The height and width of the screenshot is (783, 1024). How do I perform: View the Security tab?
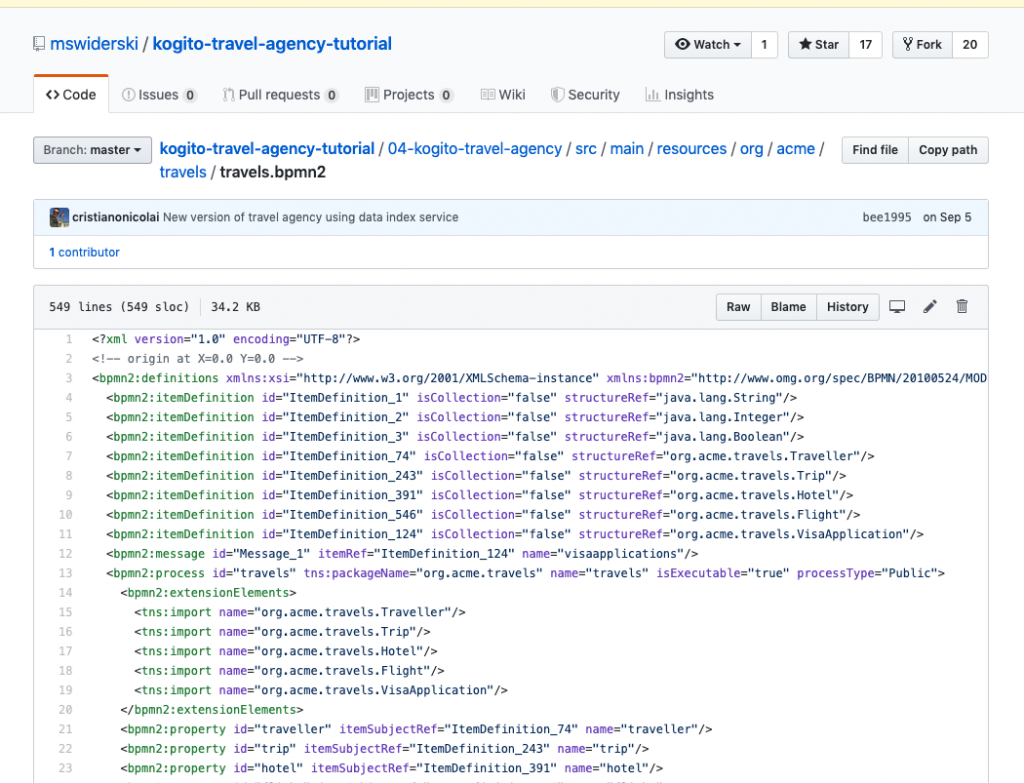(585, 95)
